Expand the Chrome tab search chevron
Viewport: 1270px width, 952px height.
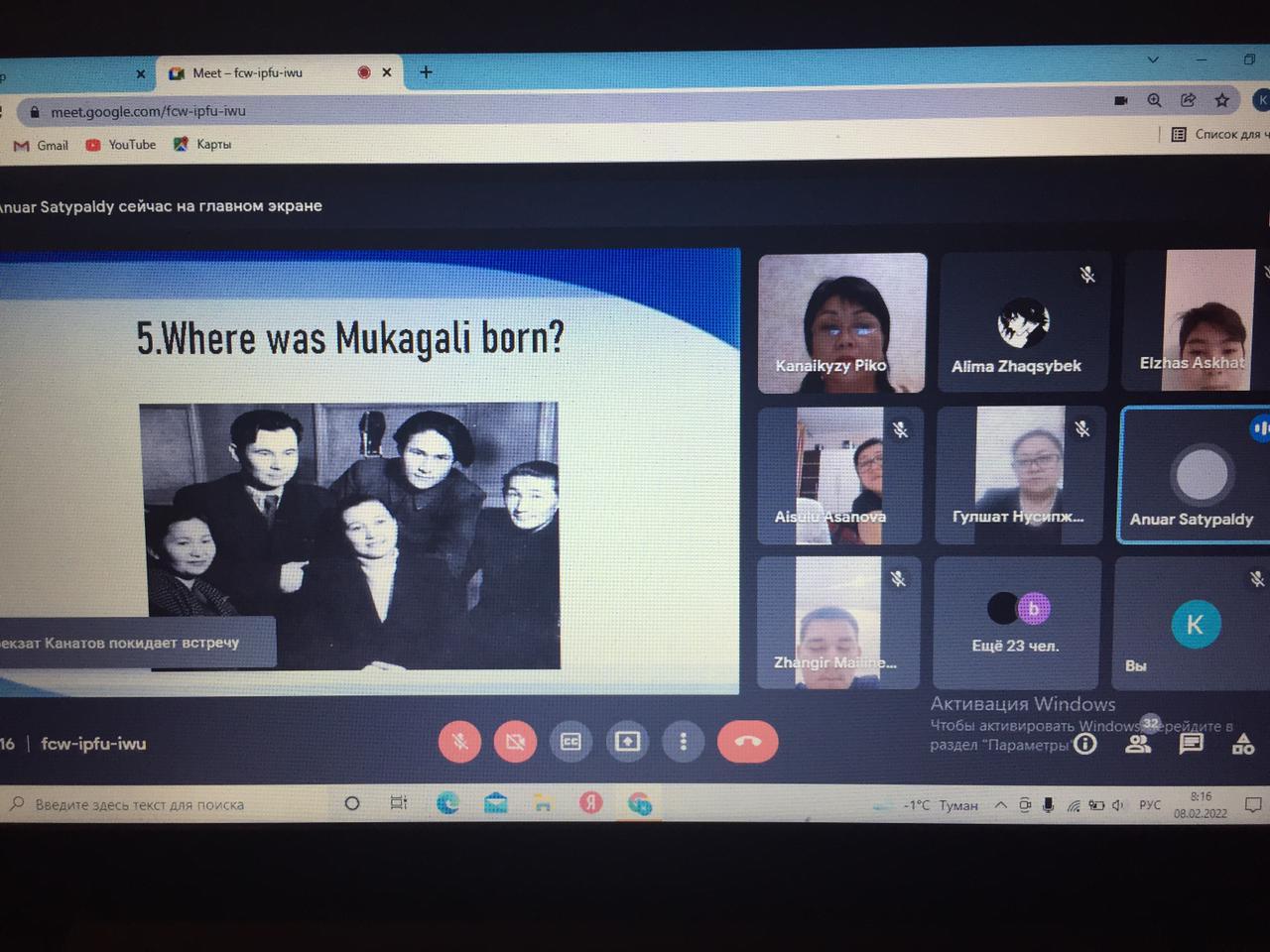coord(1153,59)
